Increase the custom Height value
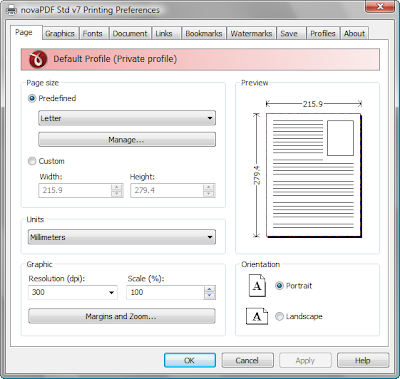 [x=209, y=187]
